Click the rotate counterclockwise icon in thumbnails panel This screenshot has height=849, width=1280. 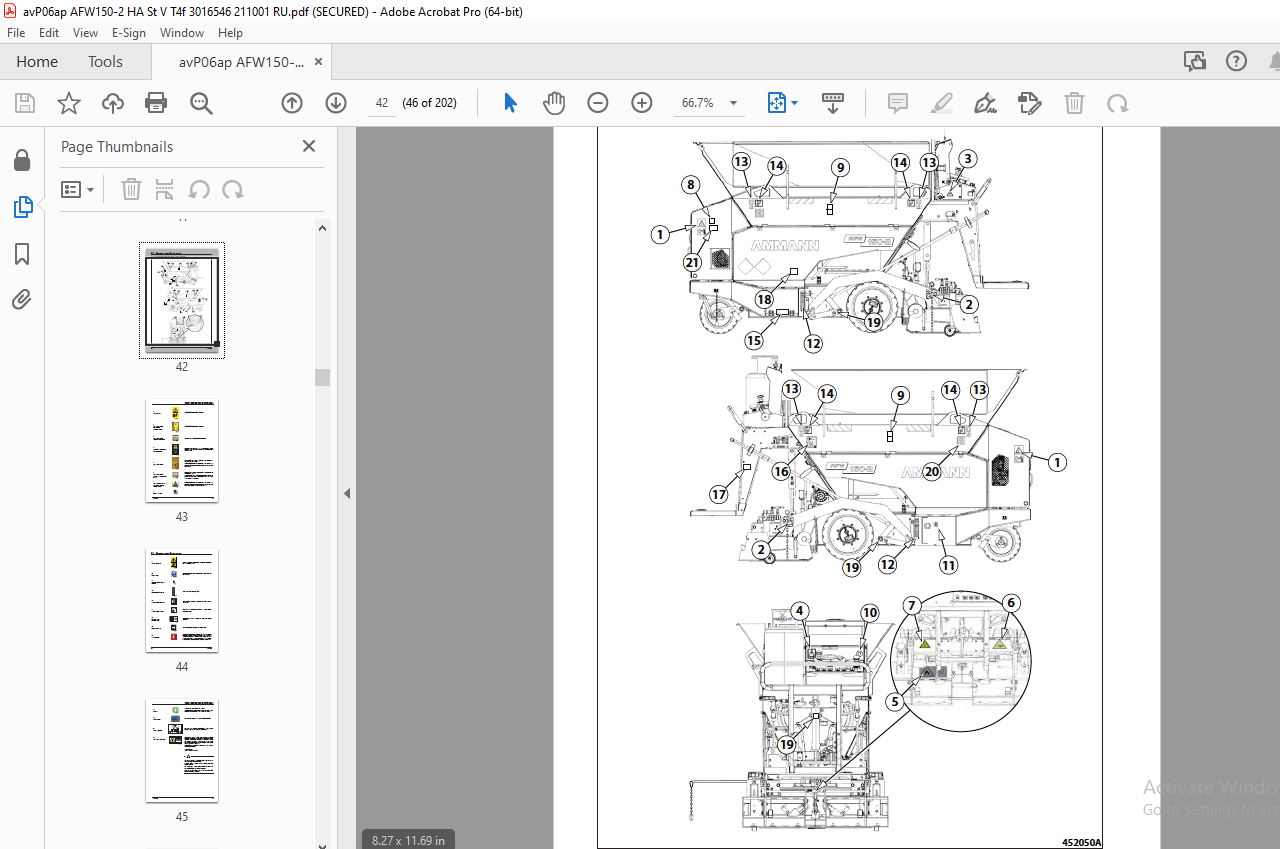[199, 189]
